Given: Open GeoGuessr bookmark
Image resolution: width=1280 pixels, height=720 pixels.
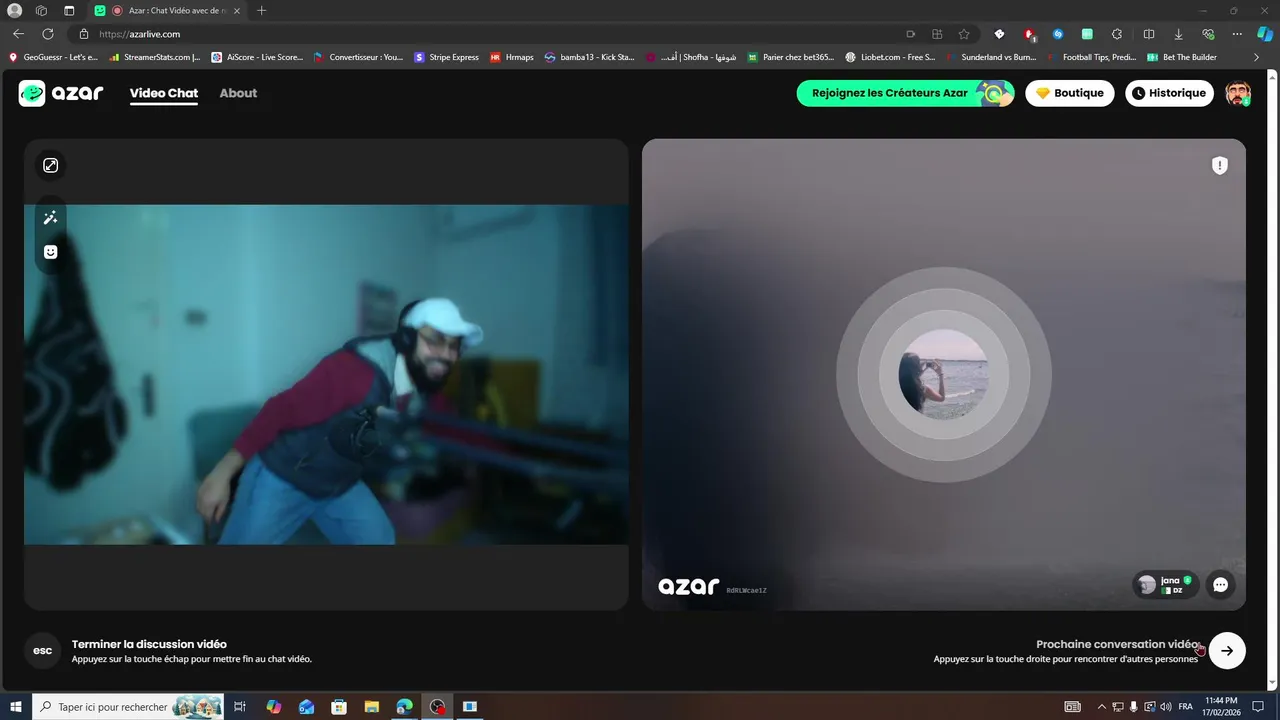Looking at the screenshot, I should coord(53,57).
